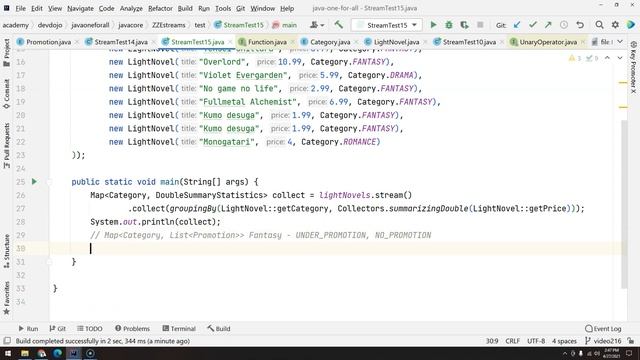Image resolution: width=640 pixels, height=360 pixels.
Task: Click caret position 30:9 in status bar
Action: (x=492, y=341)
